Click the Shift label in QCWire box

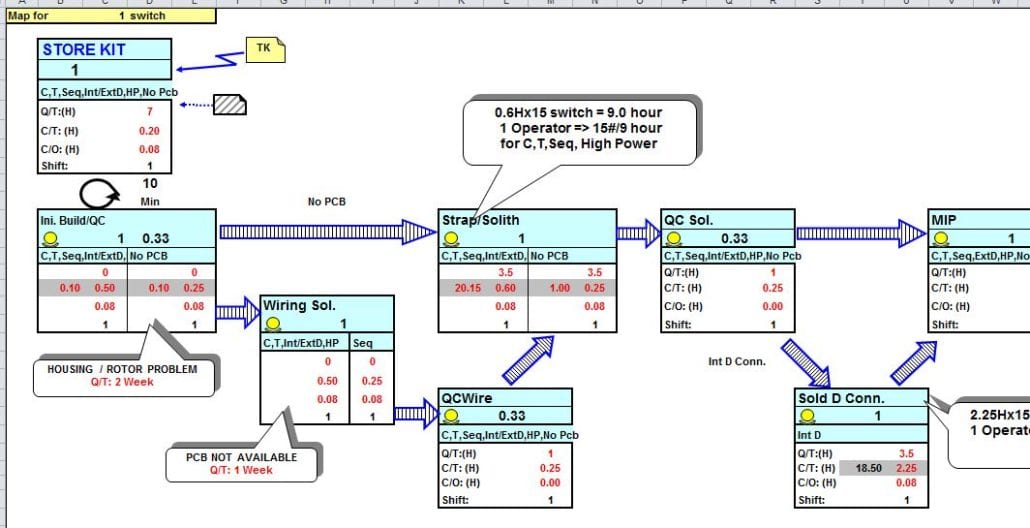click(456, 500)
